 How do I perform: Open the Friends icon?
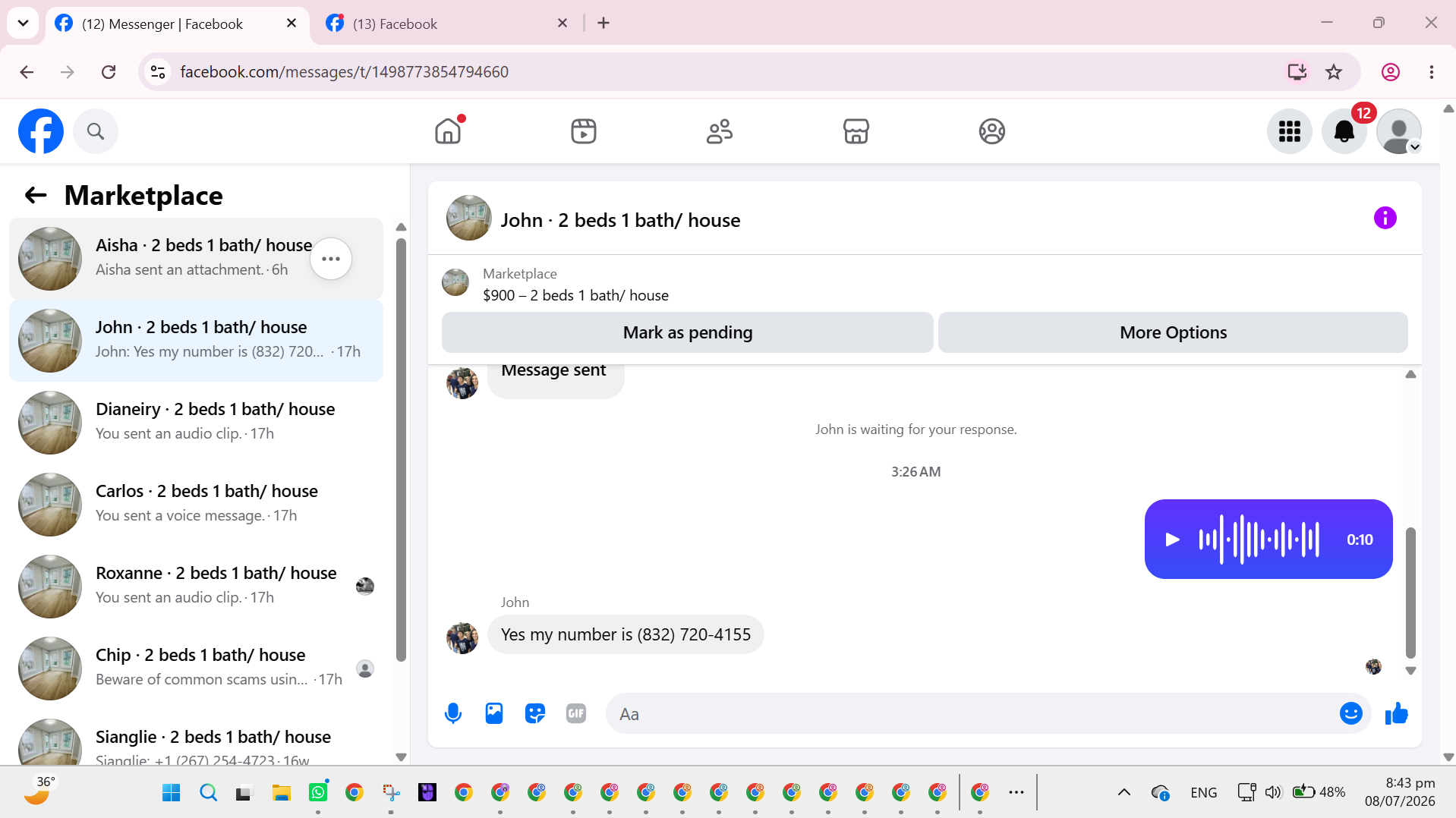[x=720, y=131]
